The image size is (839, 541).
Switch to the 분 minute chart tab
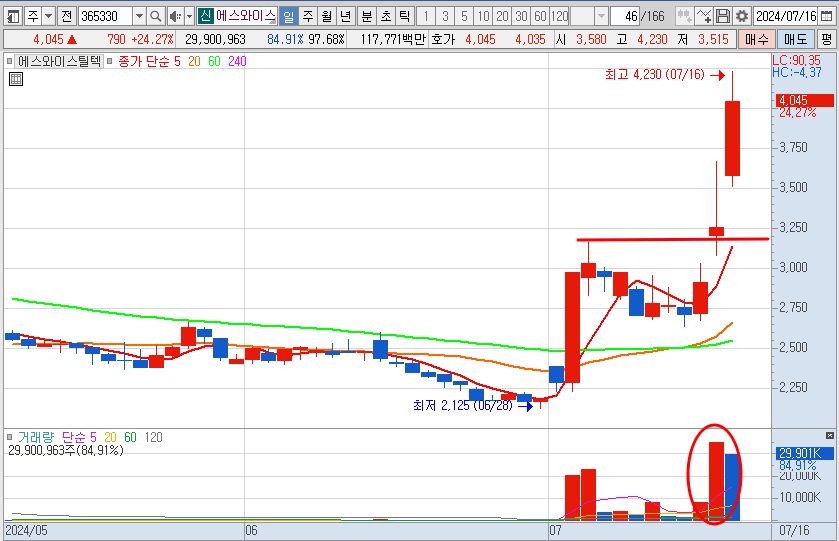367,17
